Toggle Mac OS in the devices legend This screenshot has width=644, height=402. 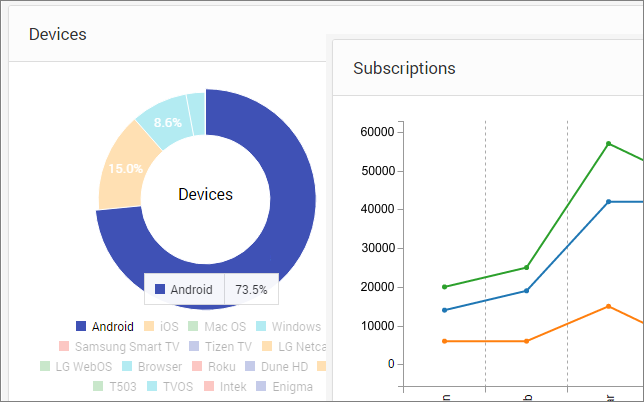tap(216, 326)
